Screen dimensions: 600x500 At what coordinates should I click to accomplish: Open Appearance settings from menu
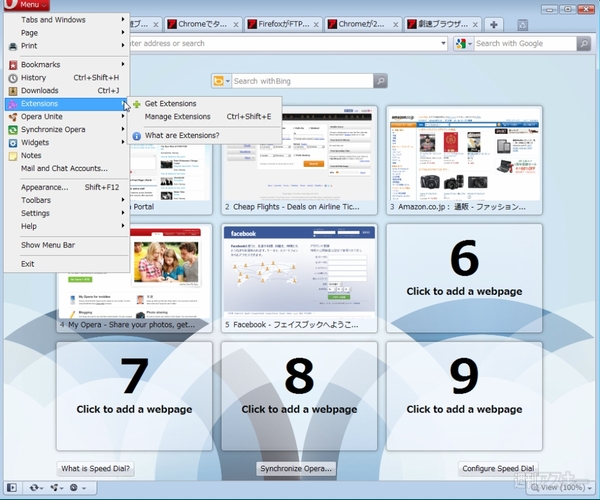pos(67,187)
